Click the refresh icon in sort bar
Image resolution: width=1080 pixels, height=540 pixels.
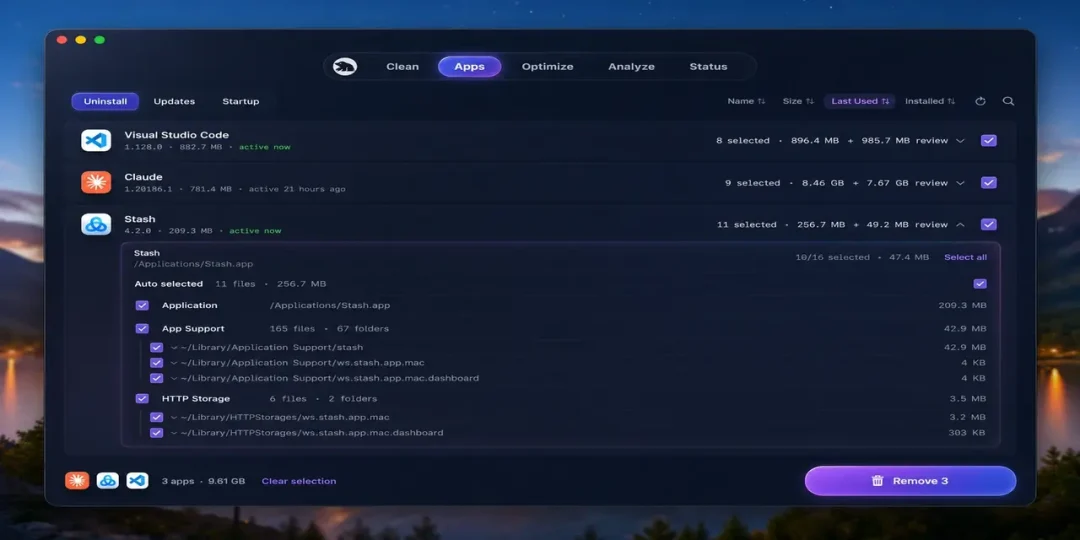coord(980,101)
